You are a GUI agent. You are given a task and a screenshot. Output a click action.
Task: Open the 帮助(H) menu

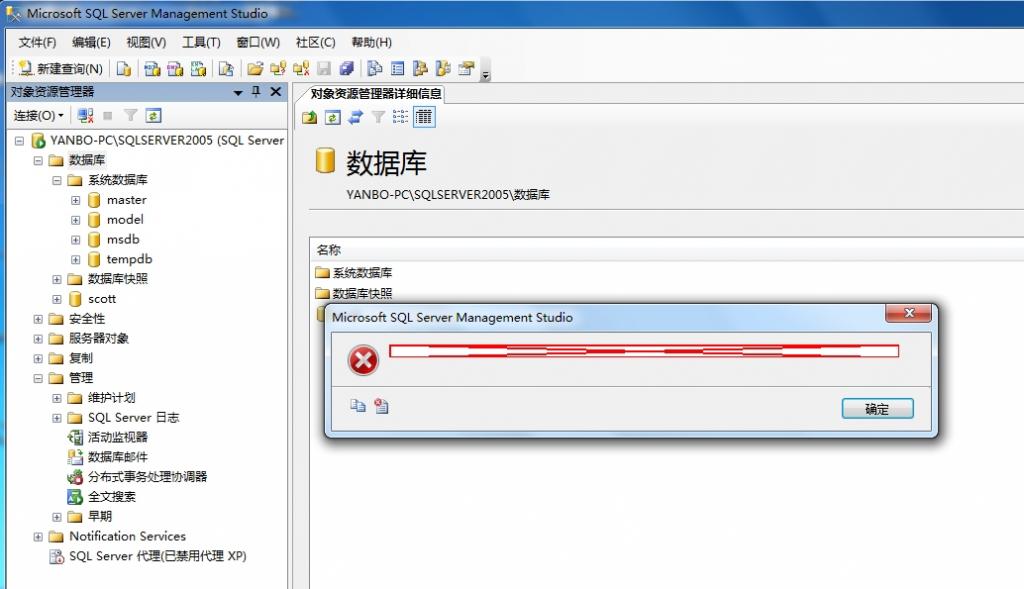pyautogui.click(x=372, y=42)
